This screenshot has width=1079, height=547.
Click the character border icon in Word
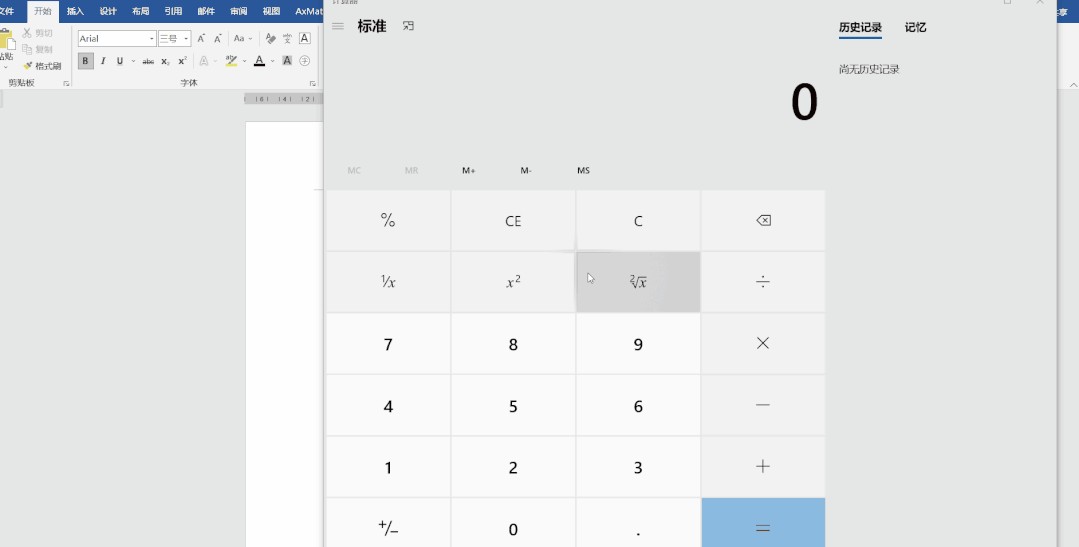304,39
